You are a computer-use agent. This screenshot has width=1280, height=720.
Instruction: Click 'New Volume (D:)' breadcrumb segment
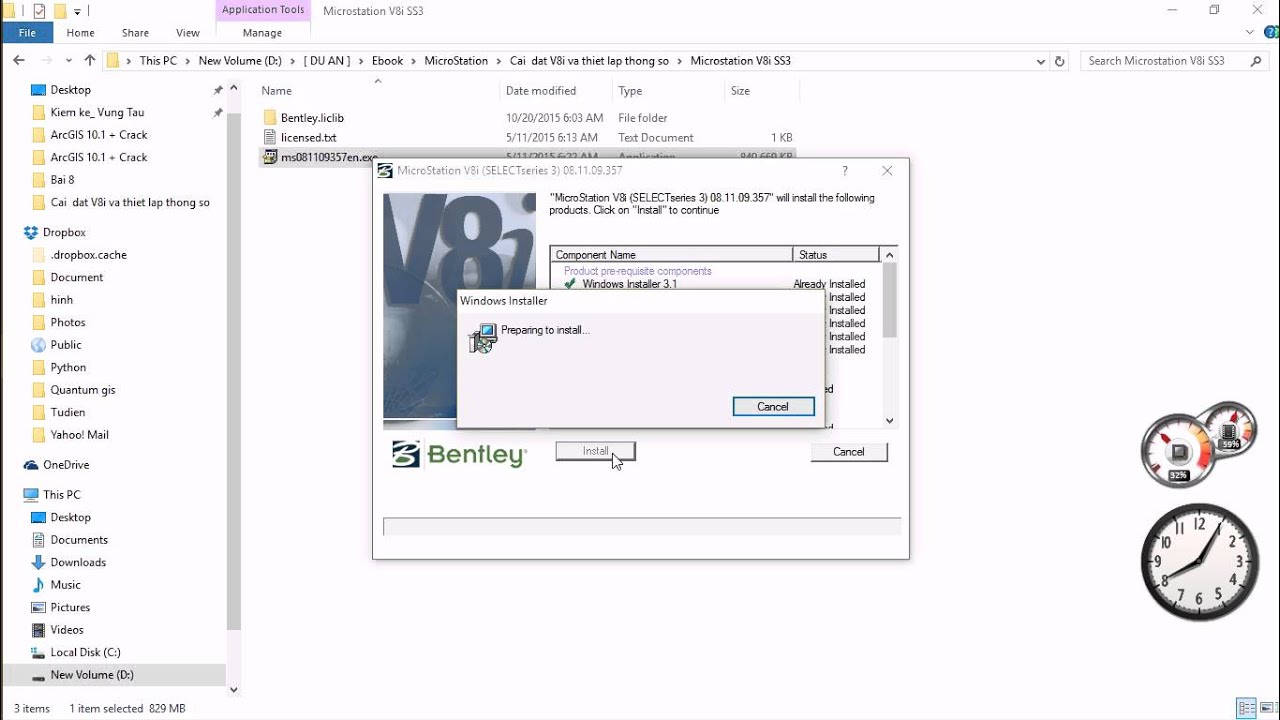tap(240, 61)
